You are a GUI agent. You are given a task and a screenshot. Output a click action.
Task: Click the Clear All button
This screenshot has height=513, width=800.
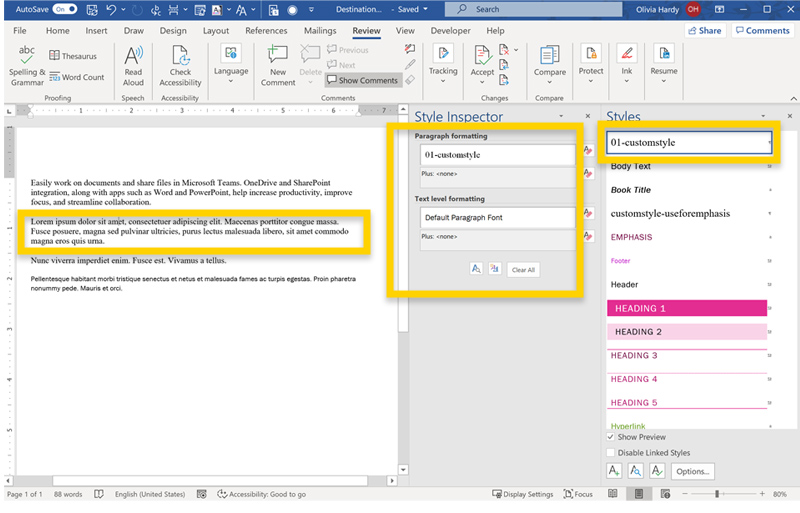[x=524, y=270]
